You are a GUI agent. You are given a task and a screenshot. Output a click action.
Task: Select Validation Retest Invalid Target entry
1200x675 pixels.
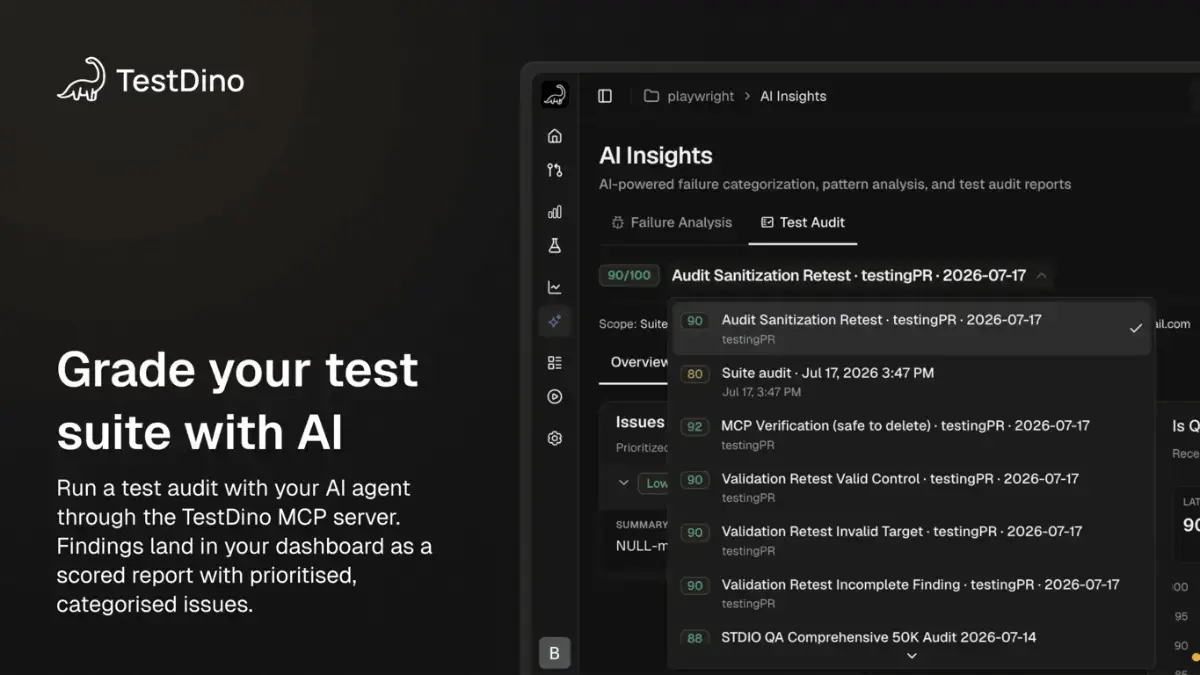[912, 541]
